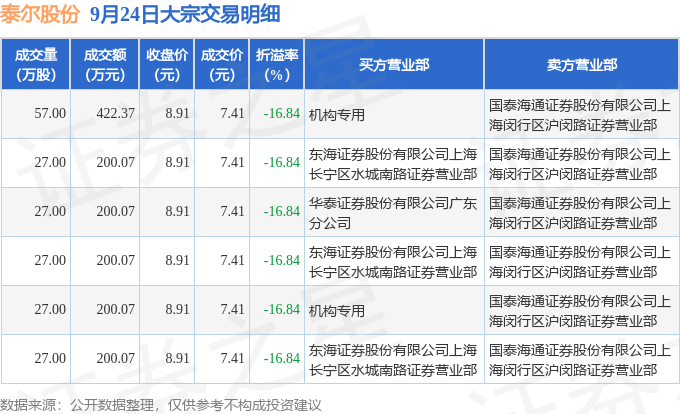Select the 收盘价(元) column header
This screenshot has width=680, height=414.
pos(167,64)
